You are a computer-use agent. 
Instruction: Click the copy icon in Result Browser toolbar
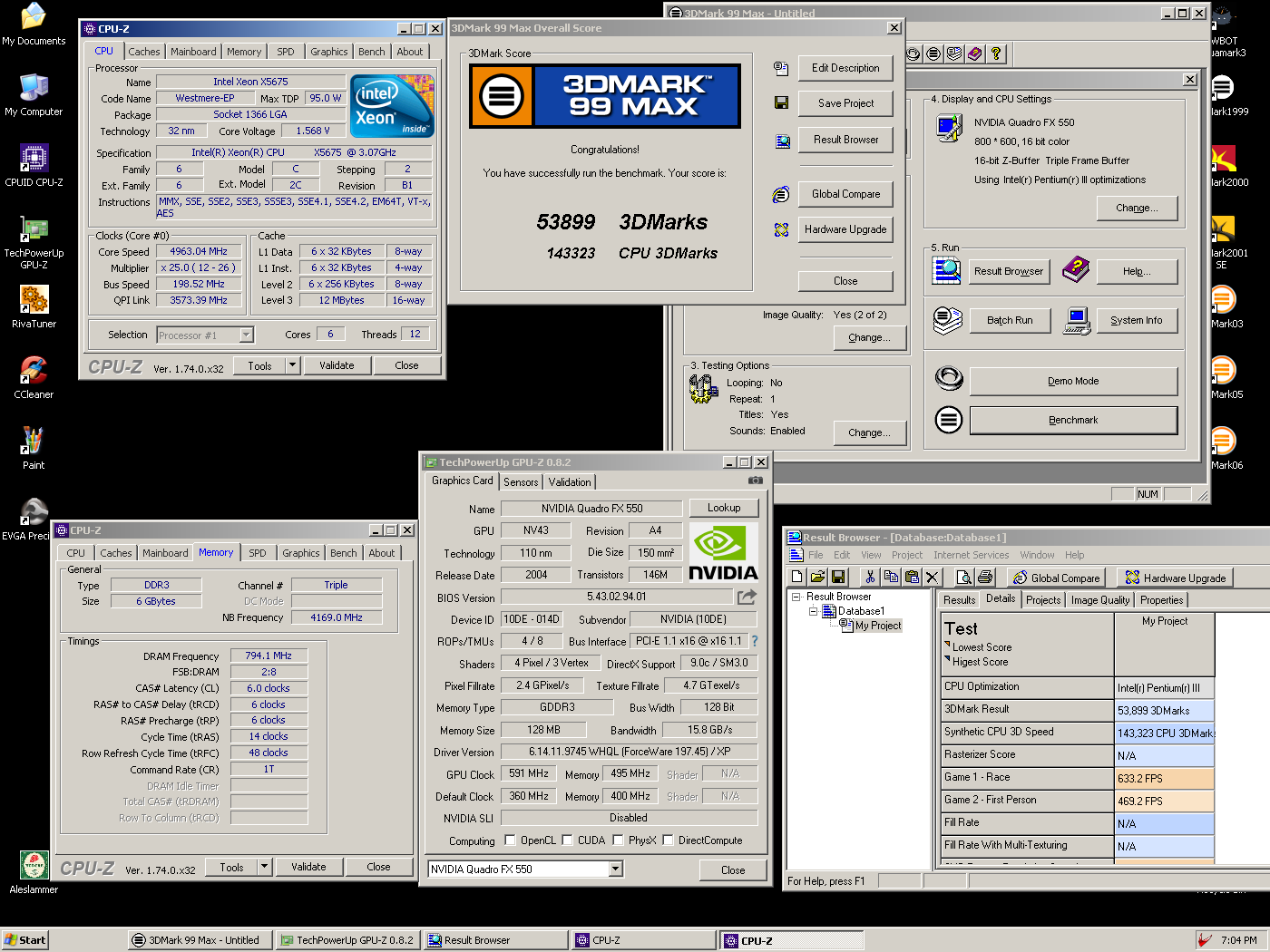[891, 578]
